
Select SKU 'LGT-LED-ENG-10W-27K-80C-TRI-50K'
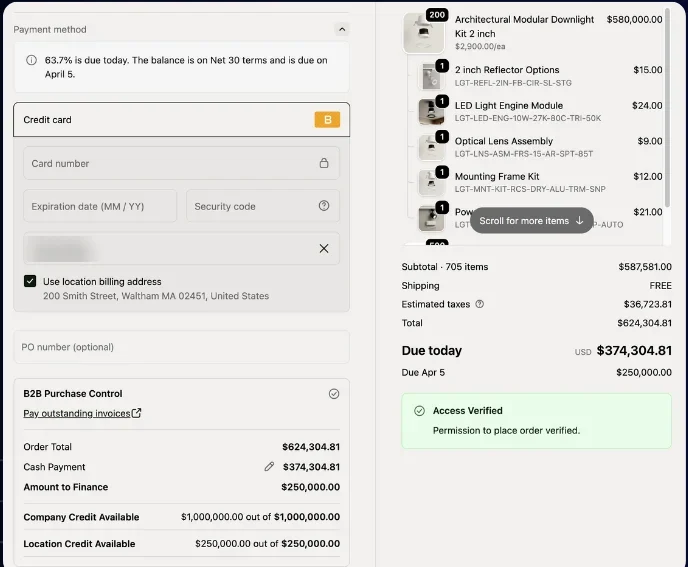click(x=528, y=118)
